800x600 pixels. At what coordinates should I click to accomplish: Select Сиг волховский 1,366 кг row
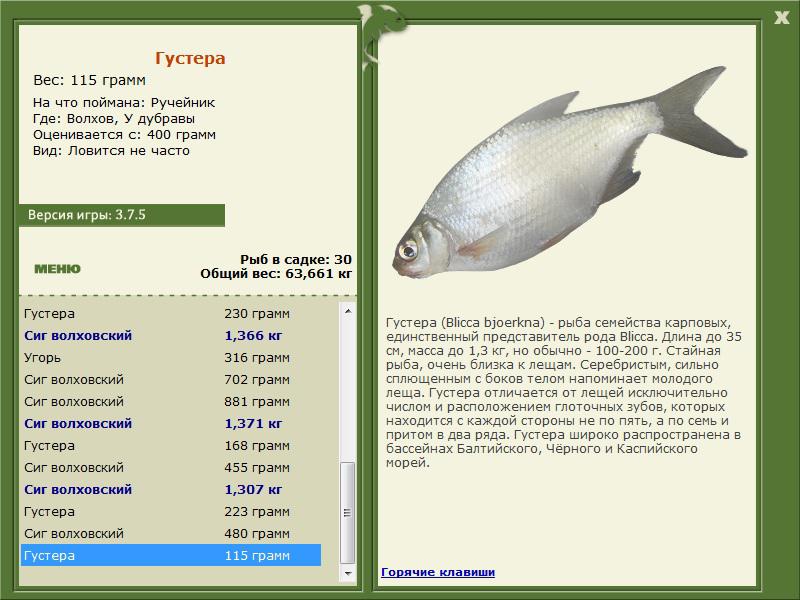coord(171,335)
